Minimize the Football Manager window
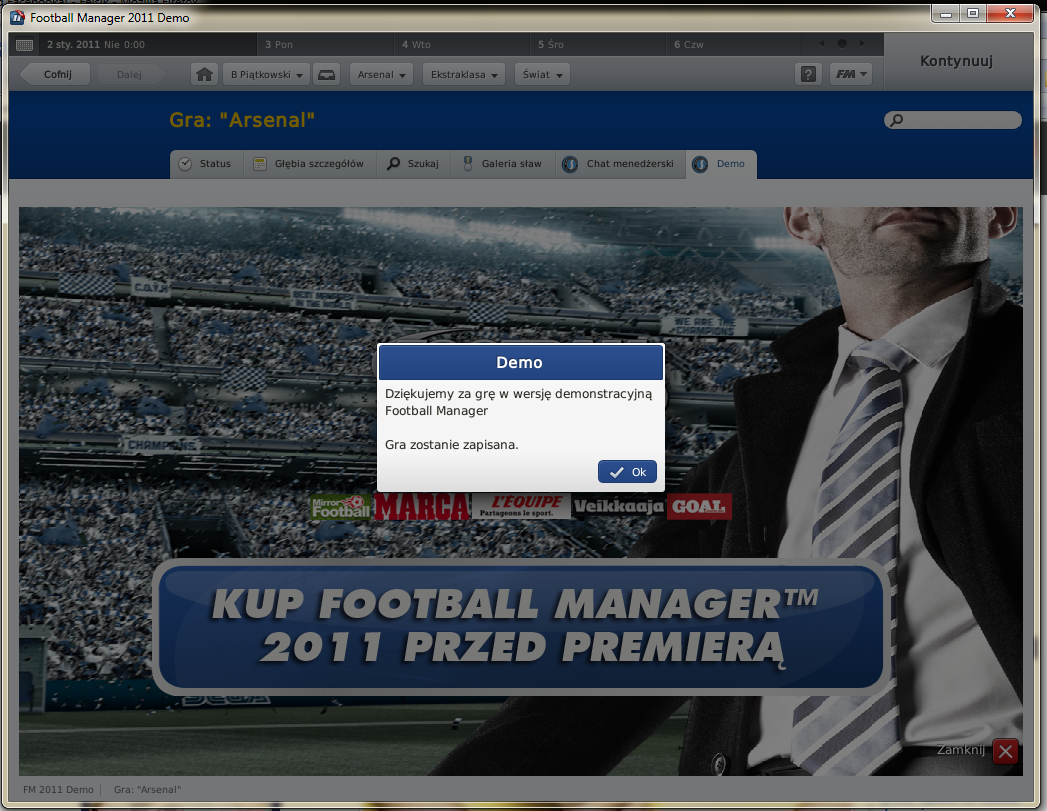The image size is (1047, 811). pyautogui.click(x=946, y=13)
